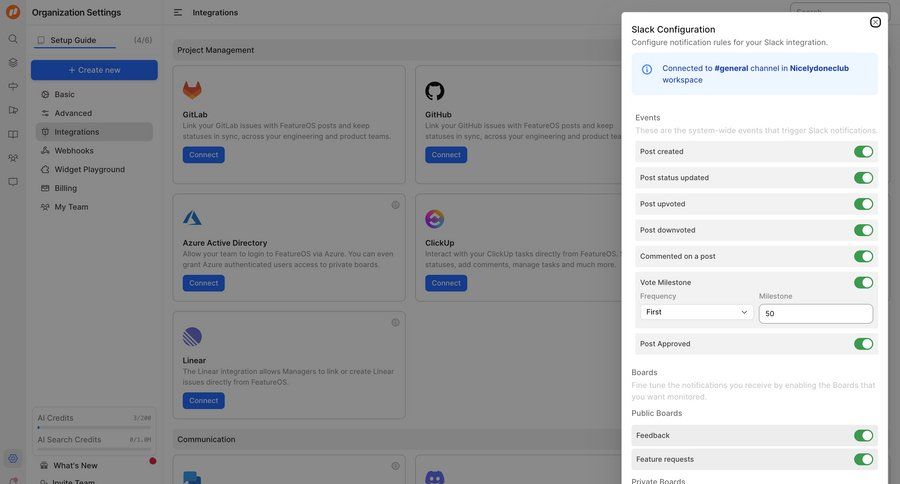The image size is (900, 484).
Task: Open the settings gear icon in sidebar
Action: (x=13, y=459)
